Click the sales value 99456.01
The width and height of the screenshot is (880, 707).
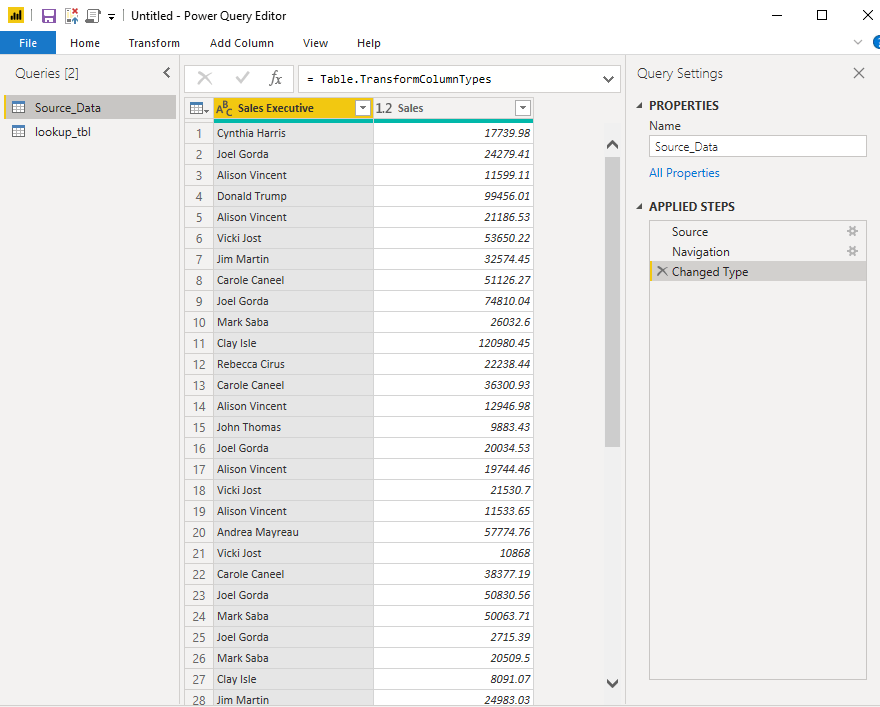(453, 196)
